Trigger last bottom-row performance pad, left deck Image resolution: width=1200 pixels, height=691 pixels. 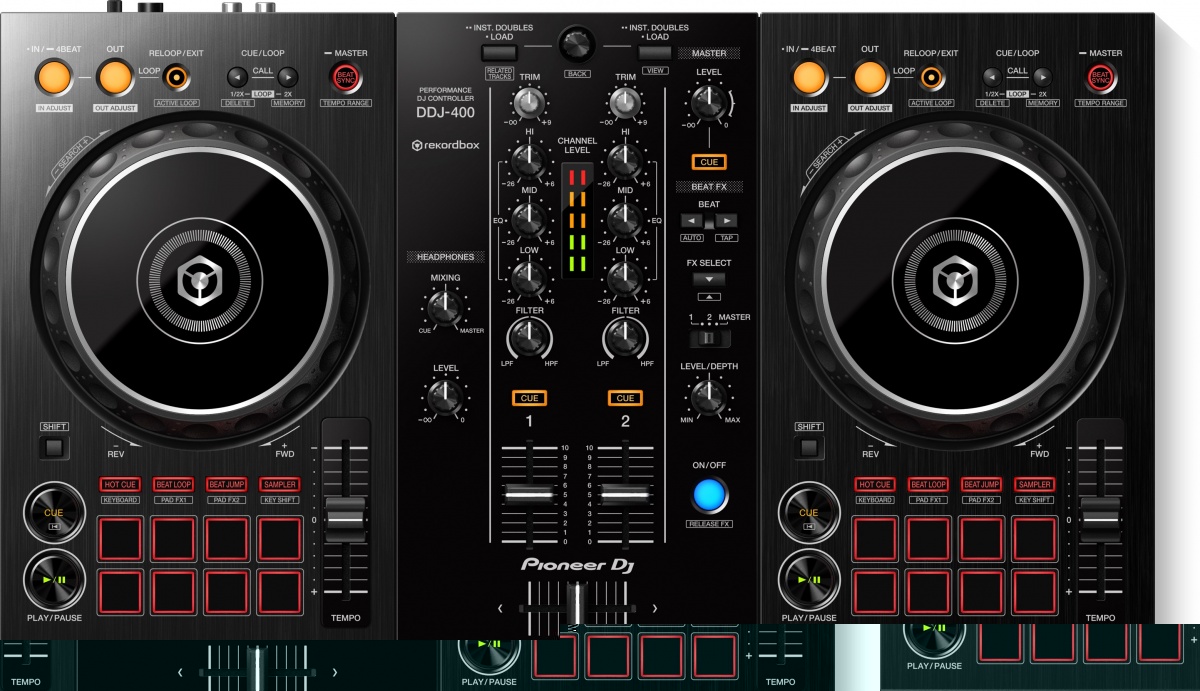point(279,592)
